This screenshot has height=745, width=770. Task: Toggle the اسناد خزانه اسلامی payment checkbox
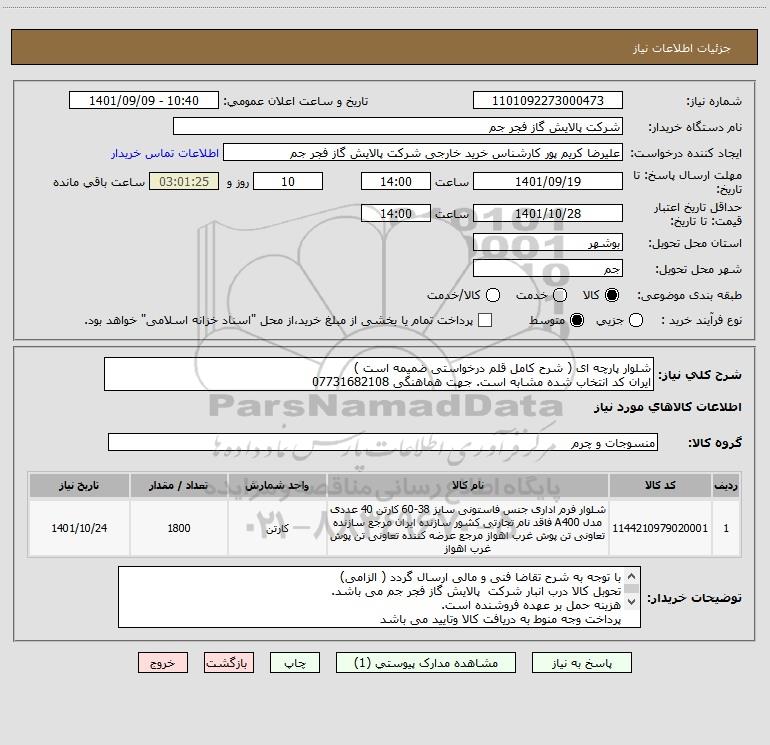[485, 320]
